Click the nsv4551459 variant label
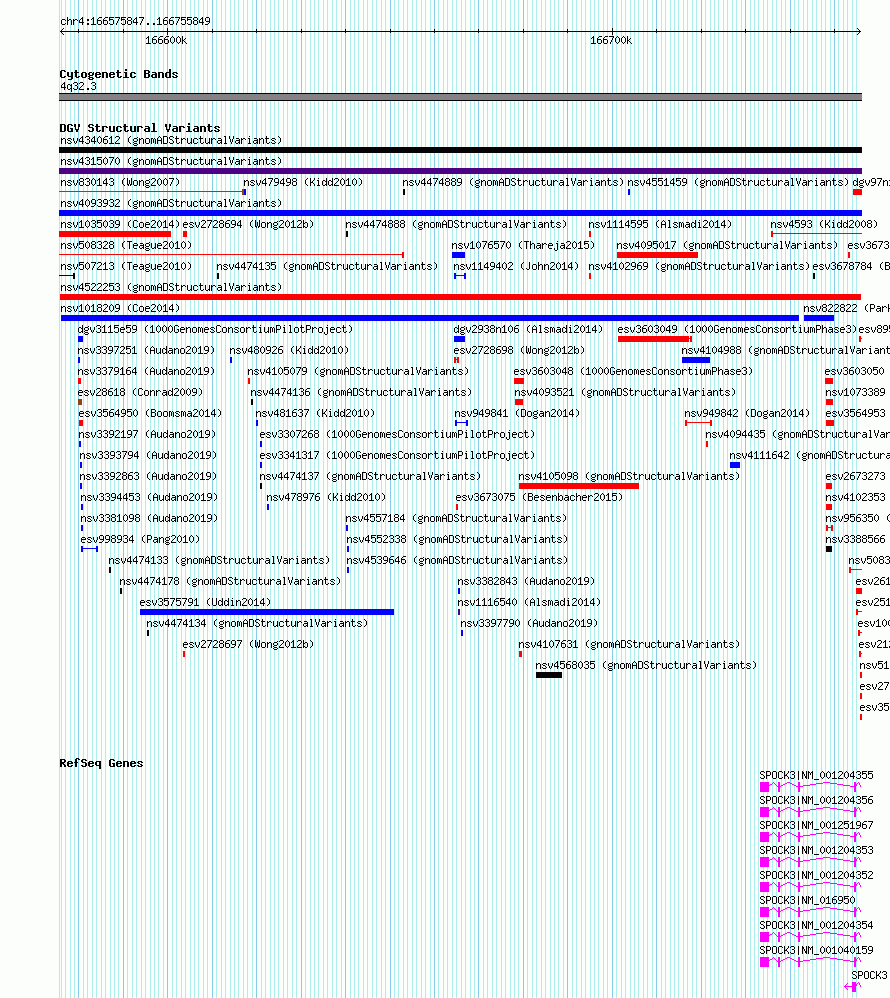Image resolution: width=890 pixels, height=998 pixels. [738, 182]
